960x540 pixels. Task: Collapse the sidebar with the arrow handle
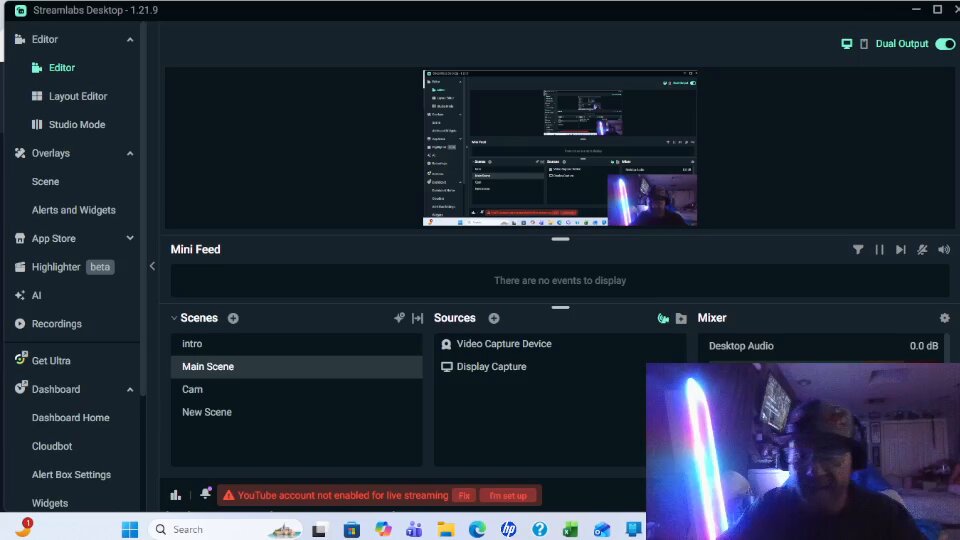pos(152,266)
